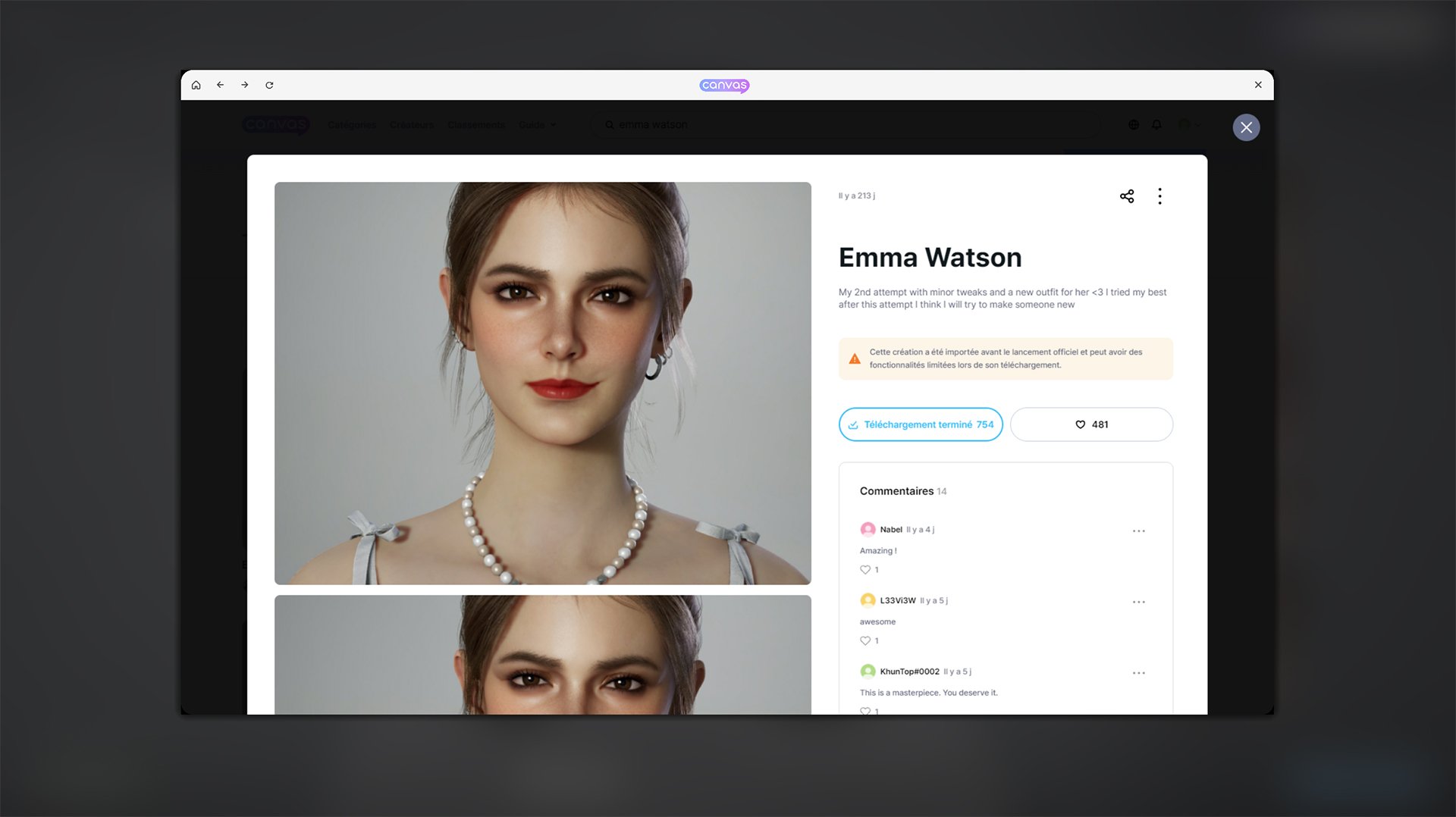1456x817 pixels.
Task: Click the comment 'This is a masterpiece. You deserve it.'
Action: pos(928,693)
